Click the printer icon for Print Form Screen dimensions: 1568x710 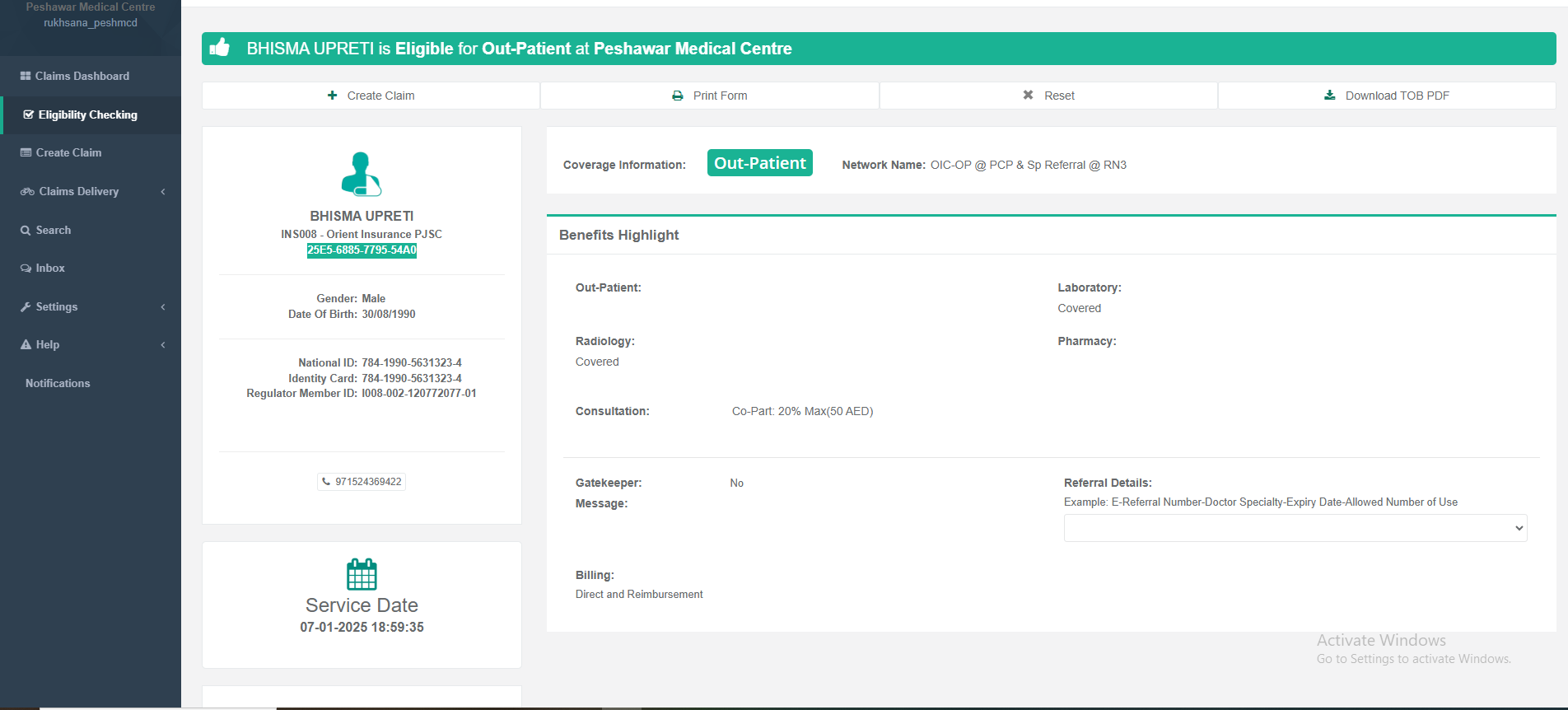click(x=678, y=96)
